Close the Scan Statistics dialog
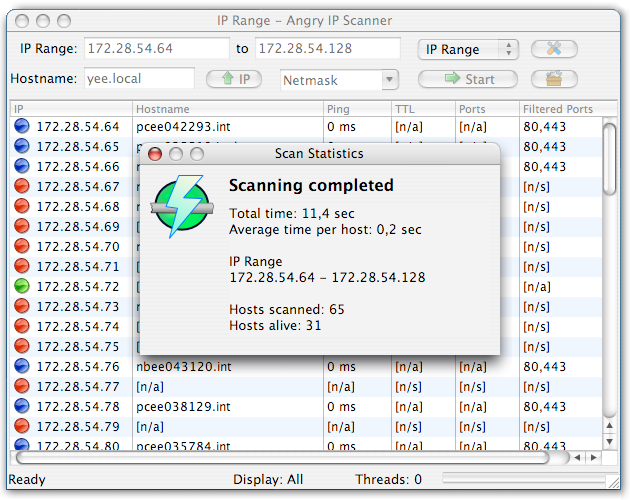The height and width of the screenshot is (500, 630). [x=155, y=154]
